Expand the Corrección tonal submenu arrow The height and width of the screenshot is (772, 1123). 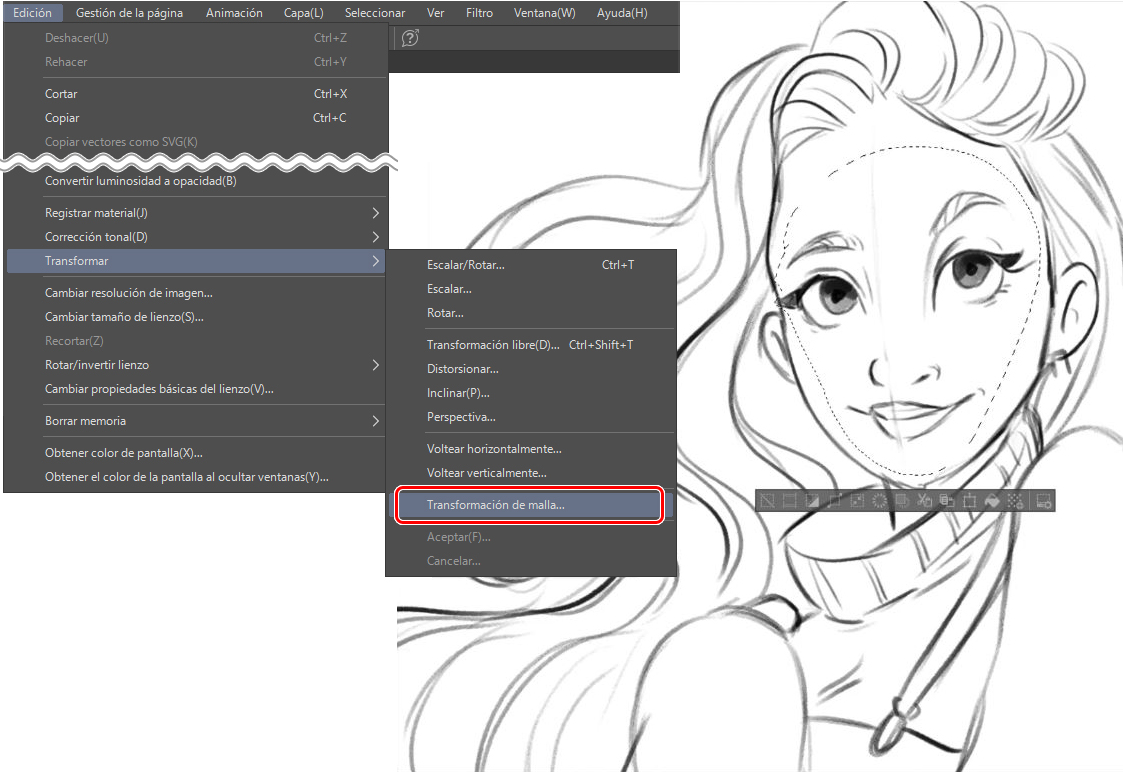[376, 237]
